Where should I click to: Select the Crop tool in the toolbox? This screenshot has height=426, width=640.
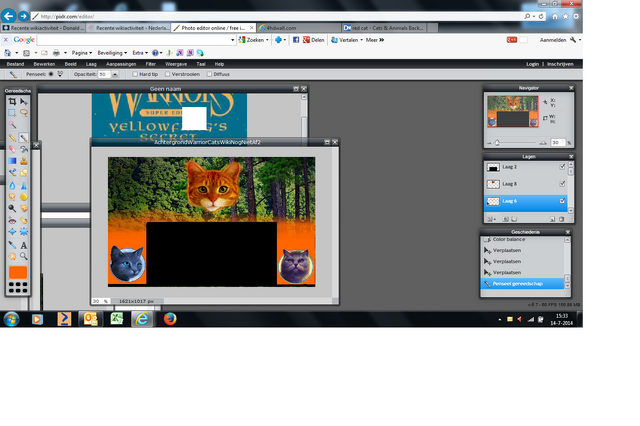pyautogui.click(x=12, y=101)
